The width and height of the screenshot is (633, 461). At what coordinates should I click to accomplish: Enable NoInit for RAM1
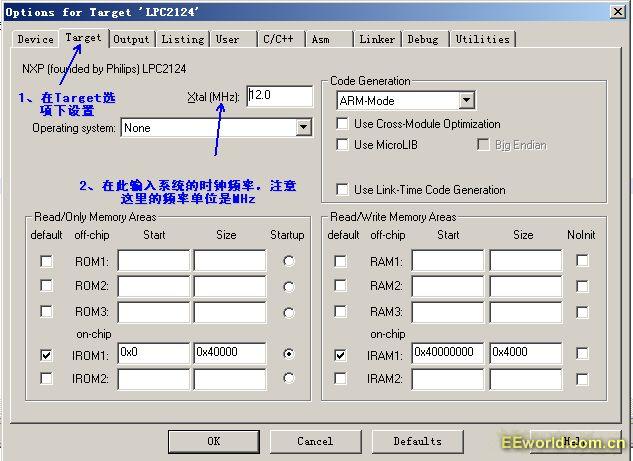coord(582,260)
